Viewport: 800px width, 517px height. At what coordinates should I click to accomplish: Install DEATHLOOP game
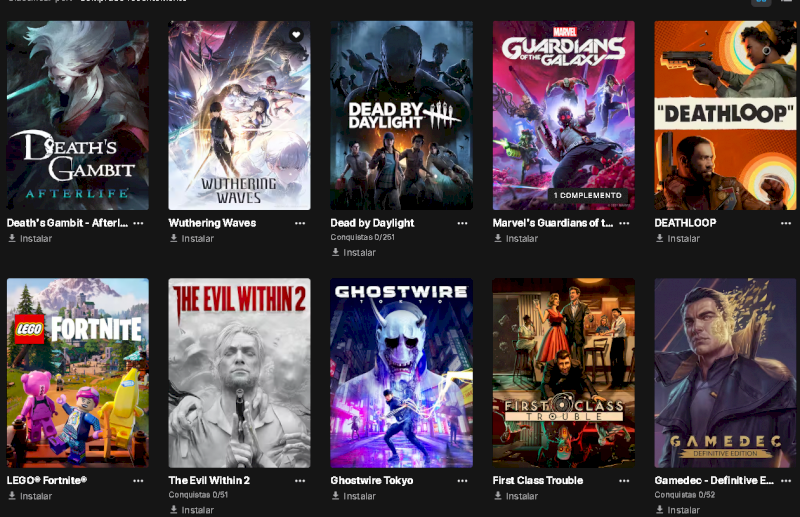[x=678, y=238]
